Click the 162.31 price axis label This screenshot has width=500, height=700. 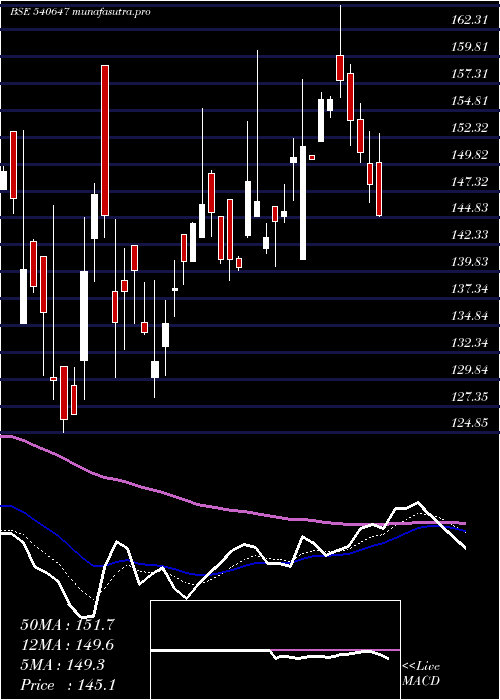click(471, 20)
